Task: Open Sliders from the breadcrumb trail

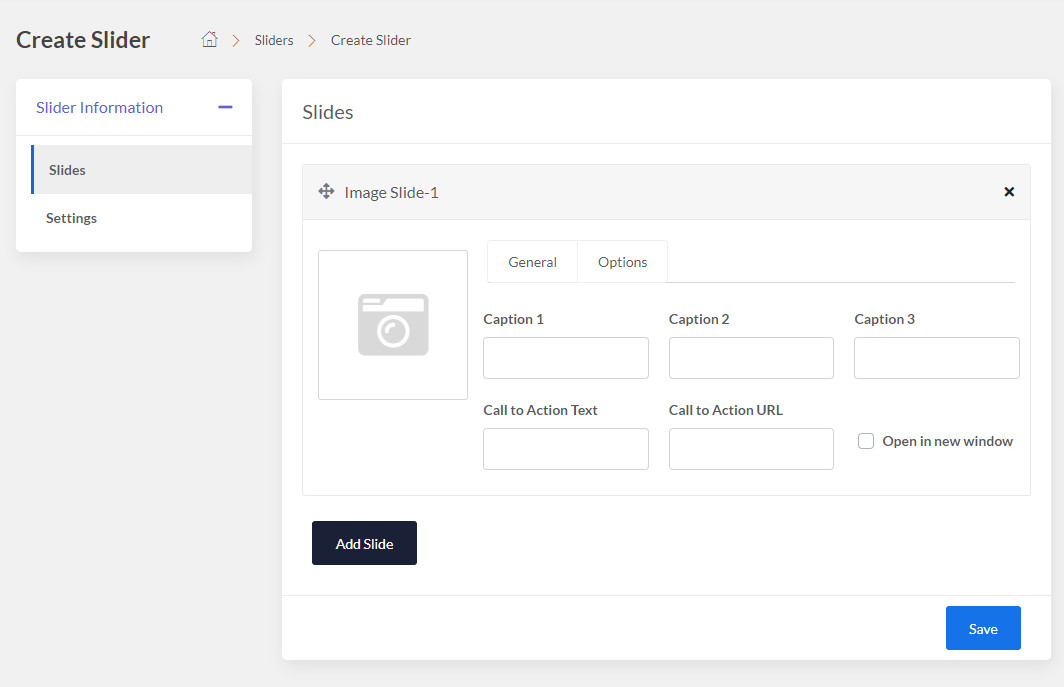Action: click(x=274, y=40)
